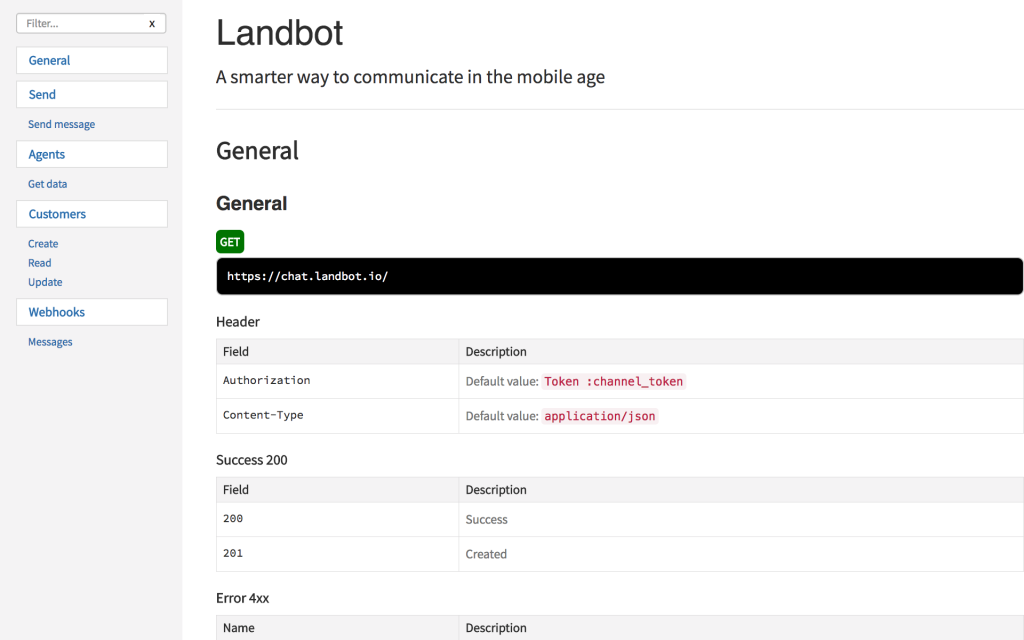Click the Success 200 table title
Image resolution: width=1024 pixels, height=640 pixels.
[251, 460]
